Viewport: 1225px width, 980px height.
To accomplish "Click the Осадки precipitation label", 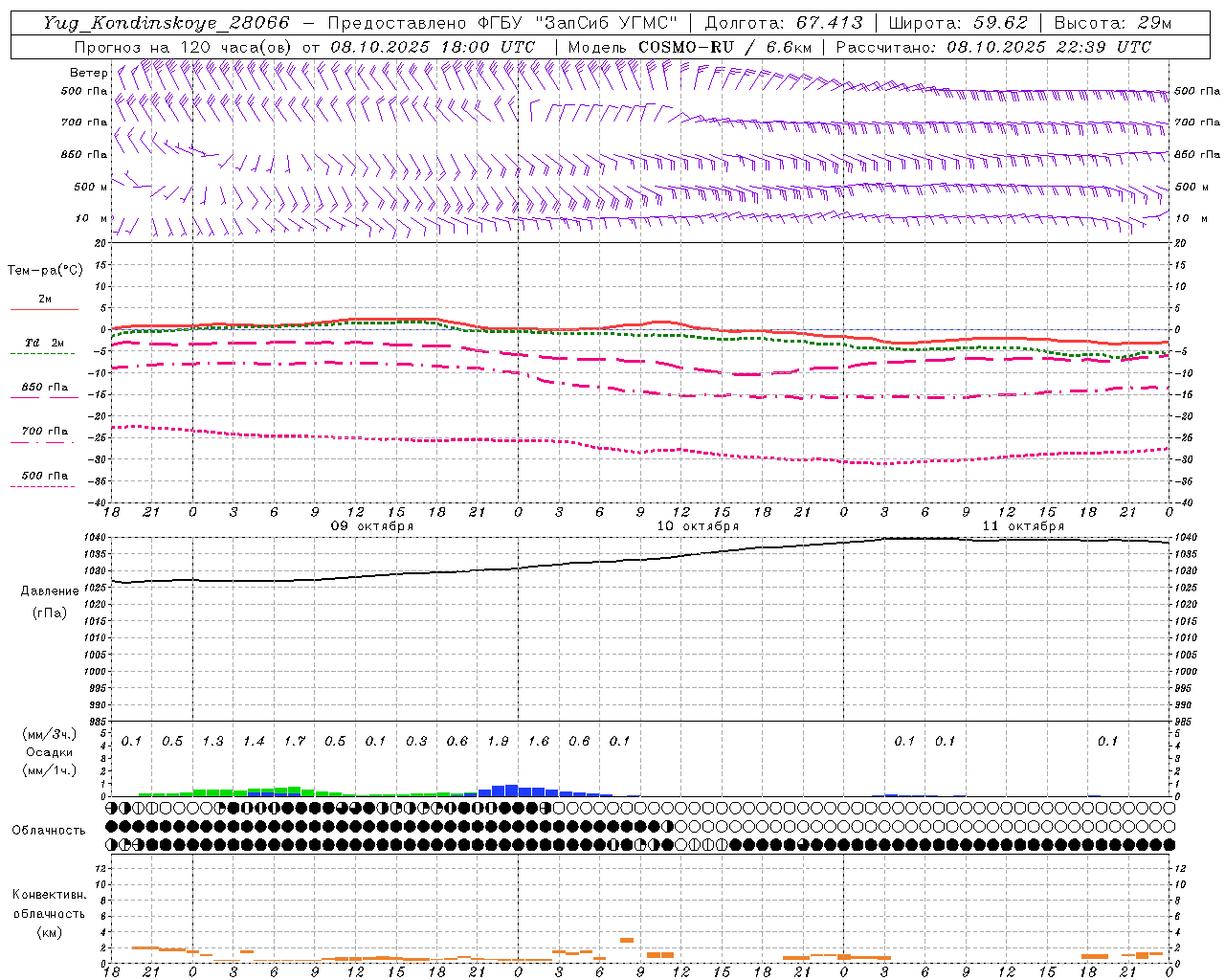I will coord(50,752).
